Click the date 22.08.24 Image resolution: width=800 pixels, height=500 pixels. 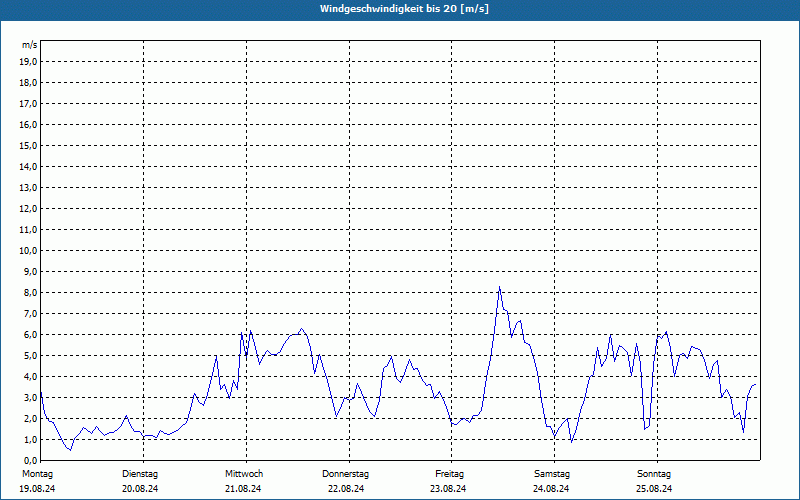coord(346,489)
